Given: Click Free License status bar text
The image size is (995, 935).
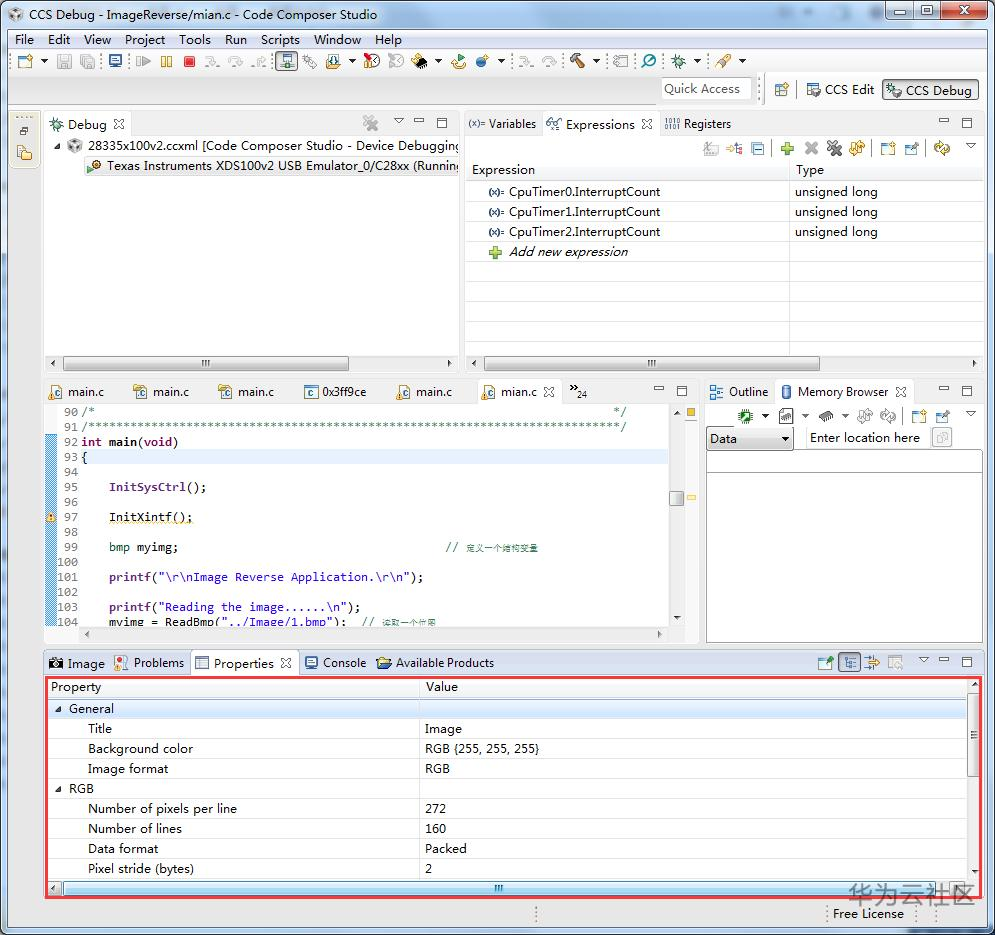Looking at the screenshot, I should (x=868, y=913).
